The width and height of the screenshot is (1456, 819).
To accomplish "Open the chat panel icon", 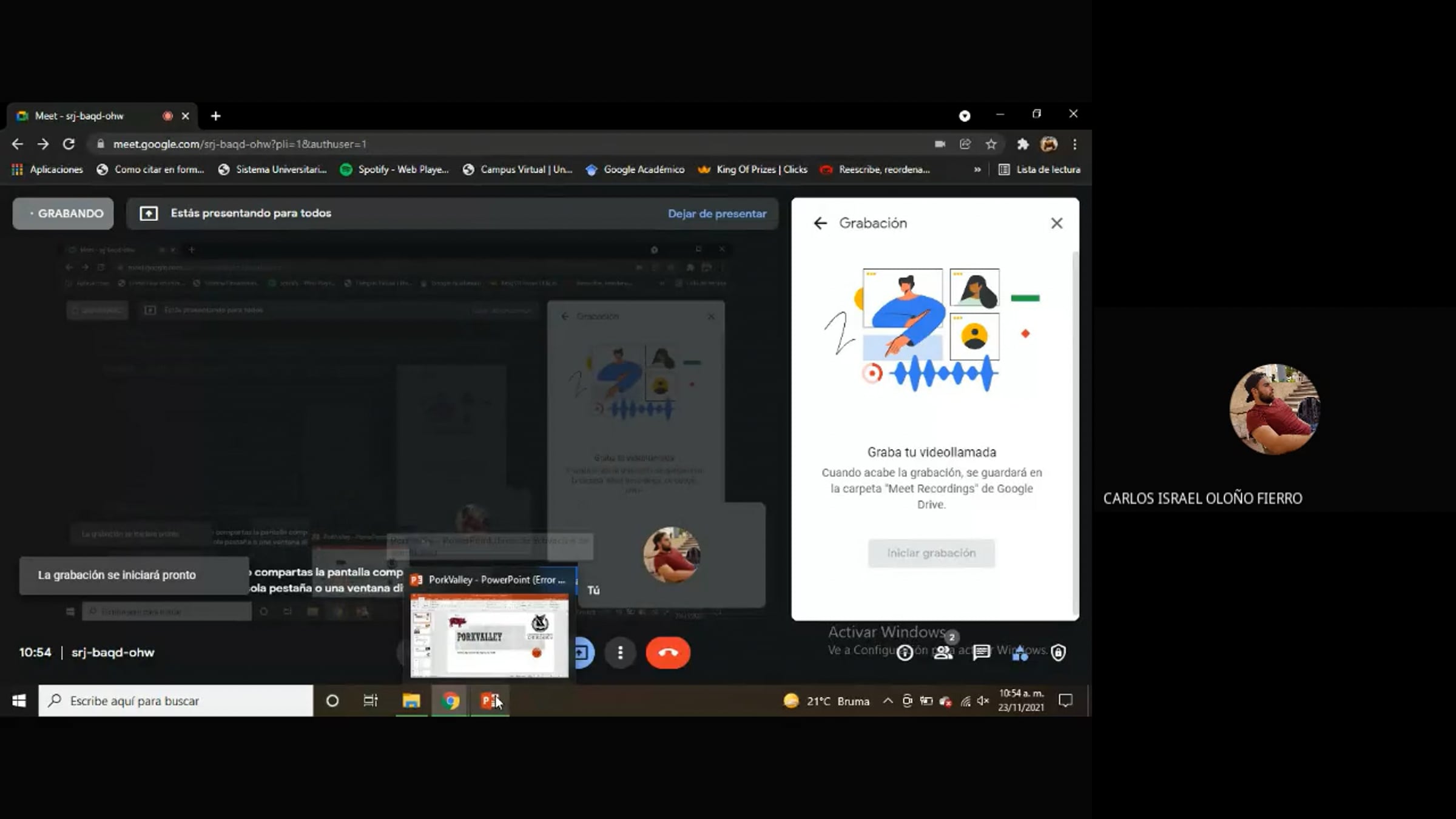I will [981, 653].
